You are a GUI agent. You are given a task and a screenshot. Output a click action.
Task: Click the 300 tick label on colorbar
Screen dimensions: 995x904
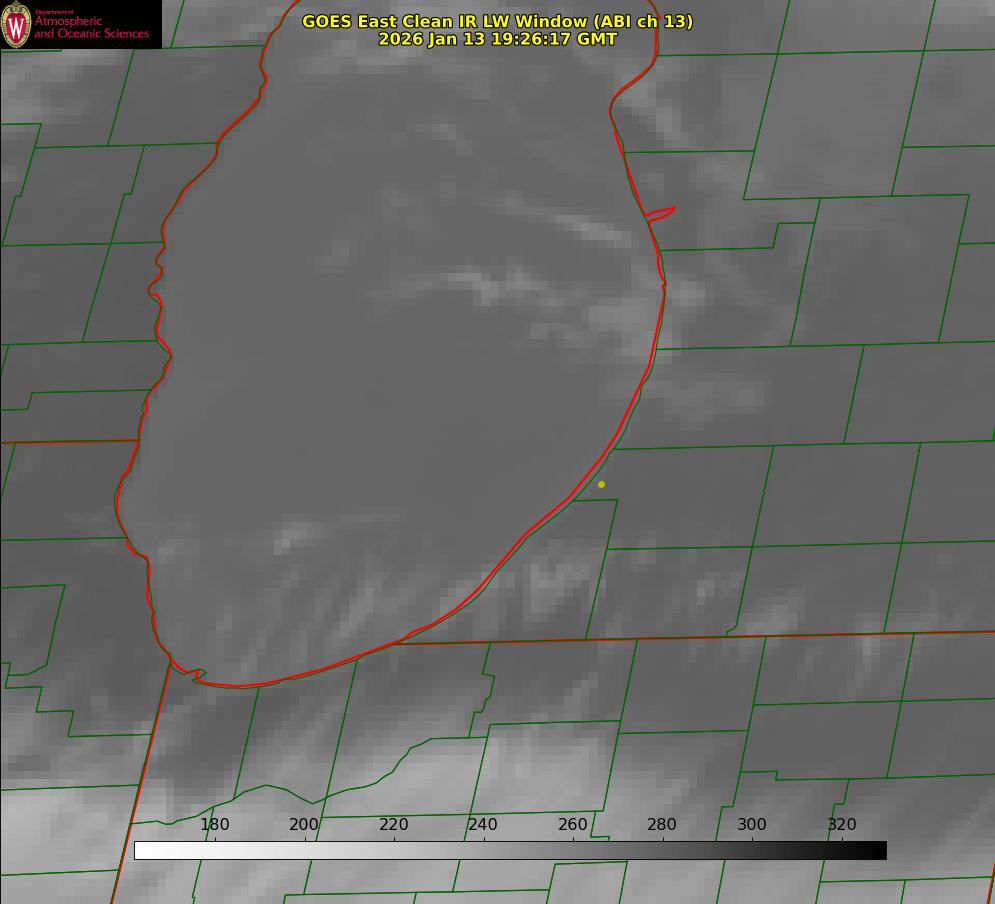tap(752, 825)
